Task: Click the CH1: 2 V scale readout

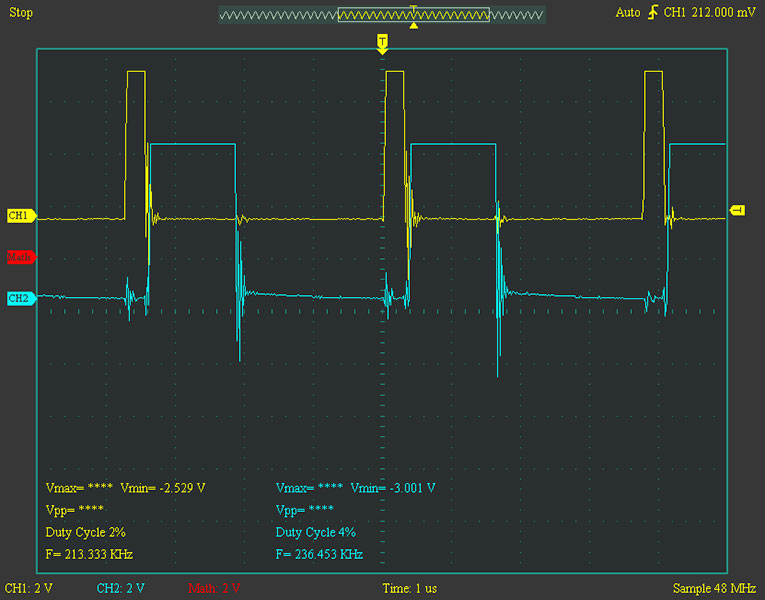Action: coord(29,588)
